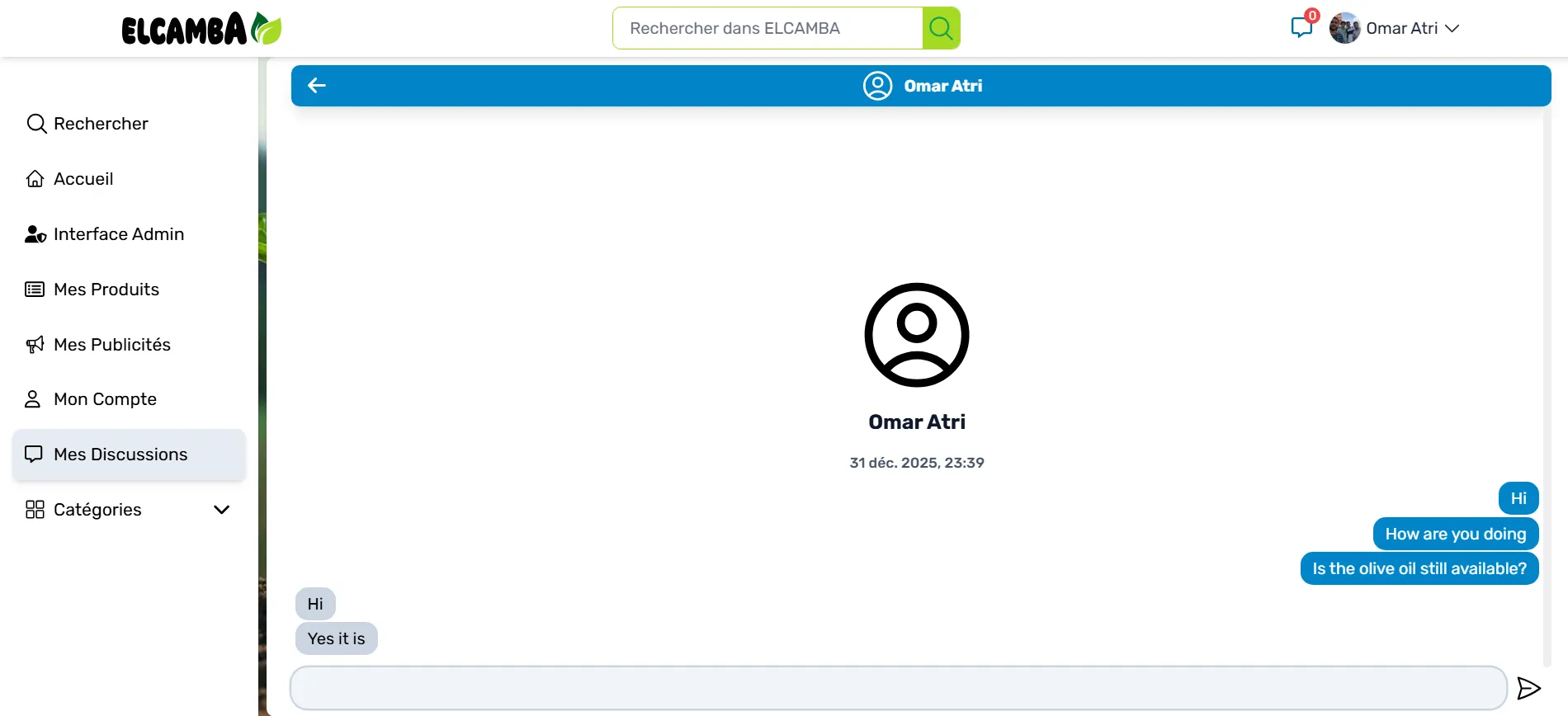Screen dimensions: 1568x716
Task: Open the Rechercher sidebar item
Action: (129, 124)
